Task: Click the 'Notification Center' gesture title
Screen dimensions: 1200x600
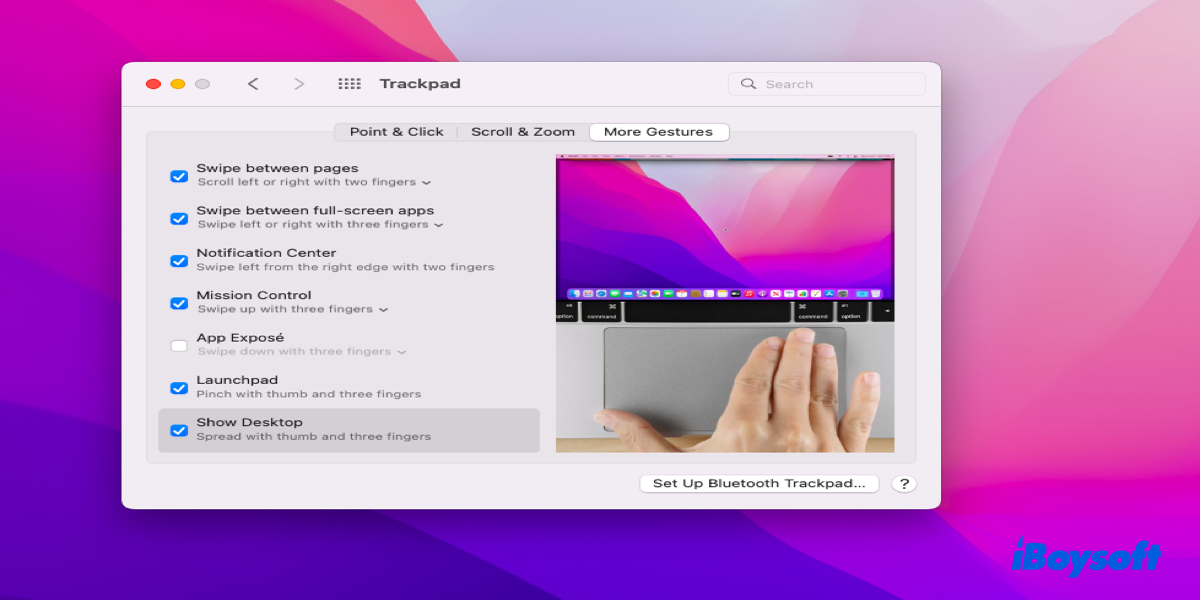Action: [x=266, y=254]
